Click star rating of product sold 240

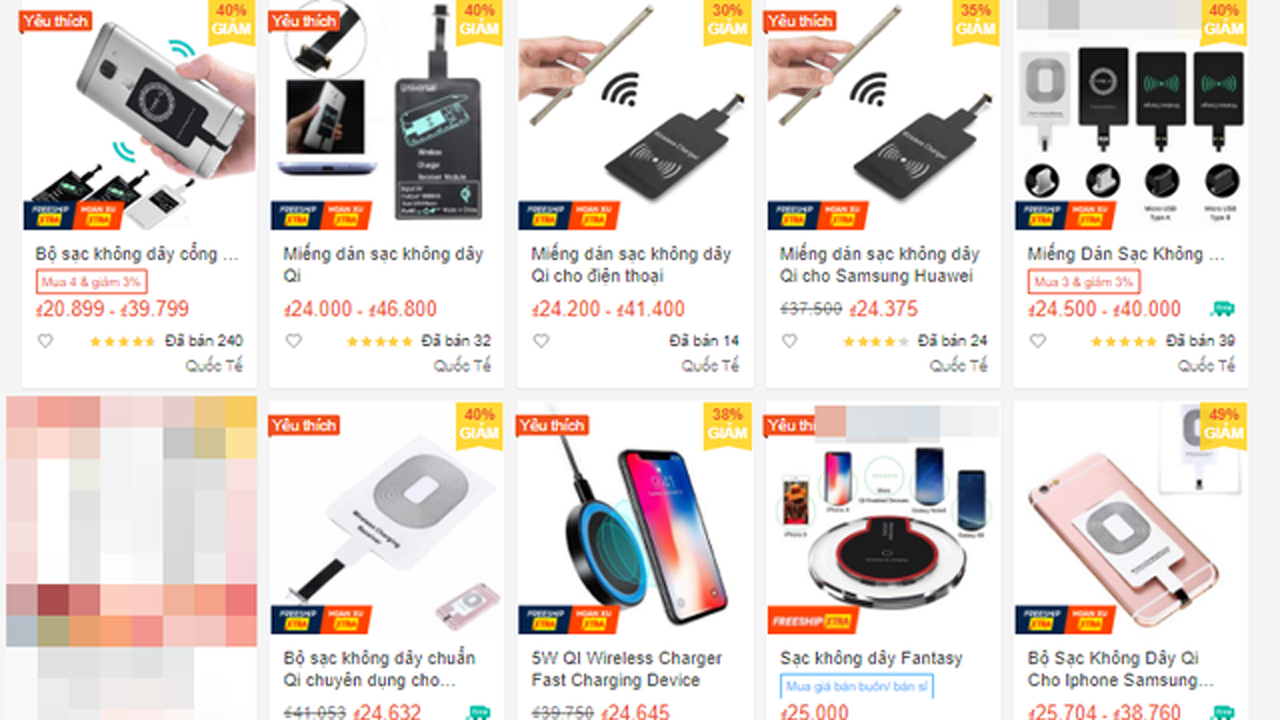[122, 341]
